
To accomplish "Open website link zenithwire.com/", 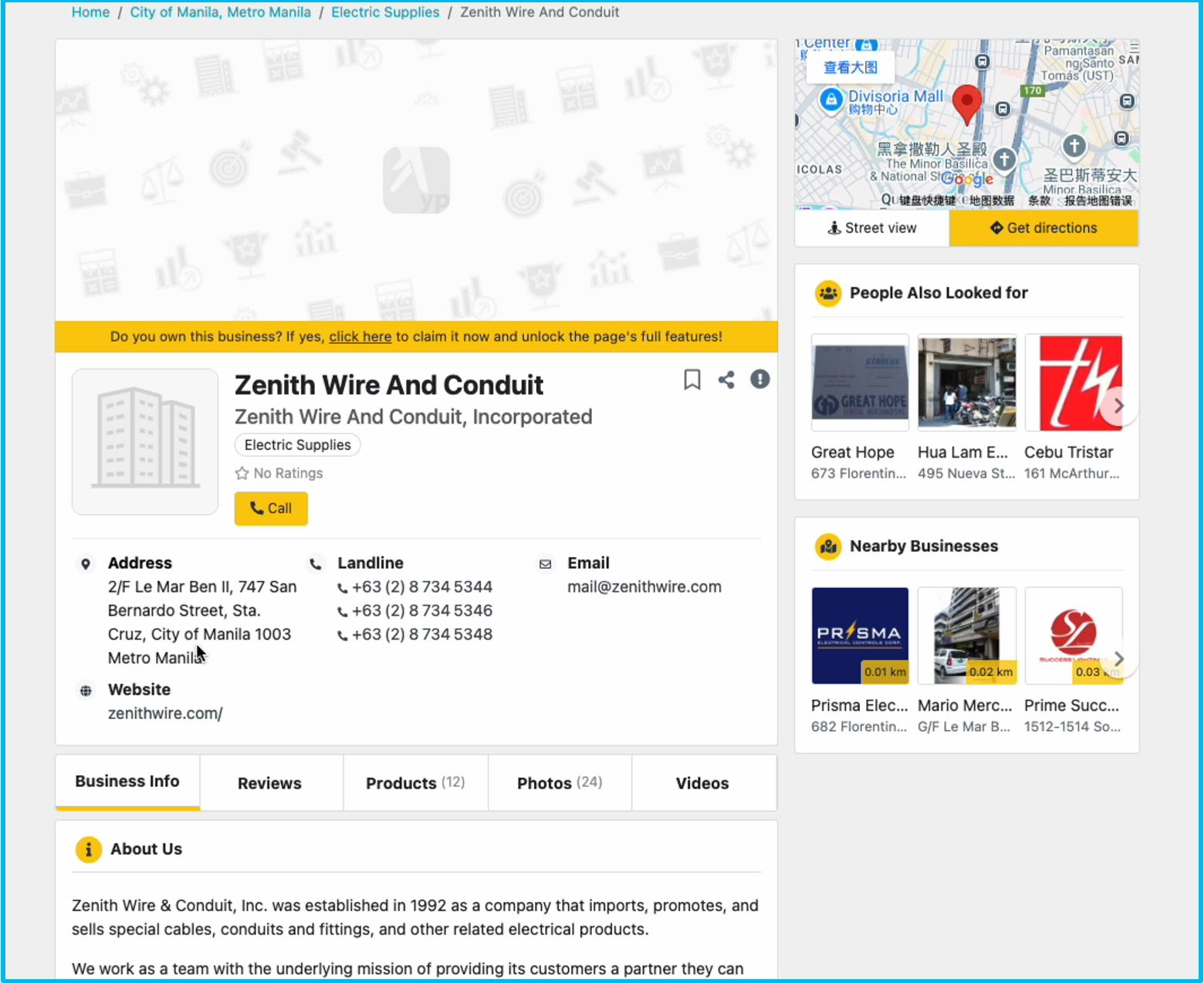I will point(165,714).
